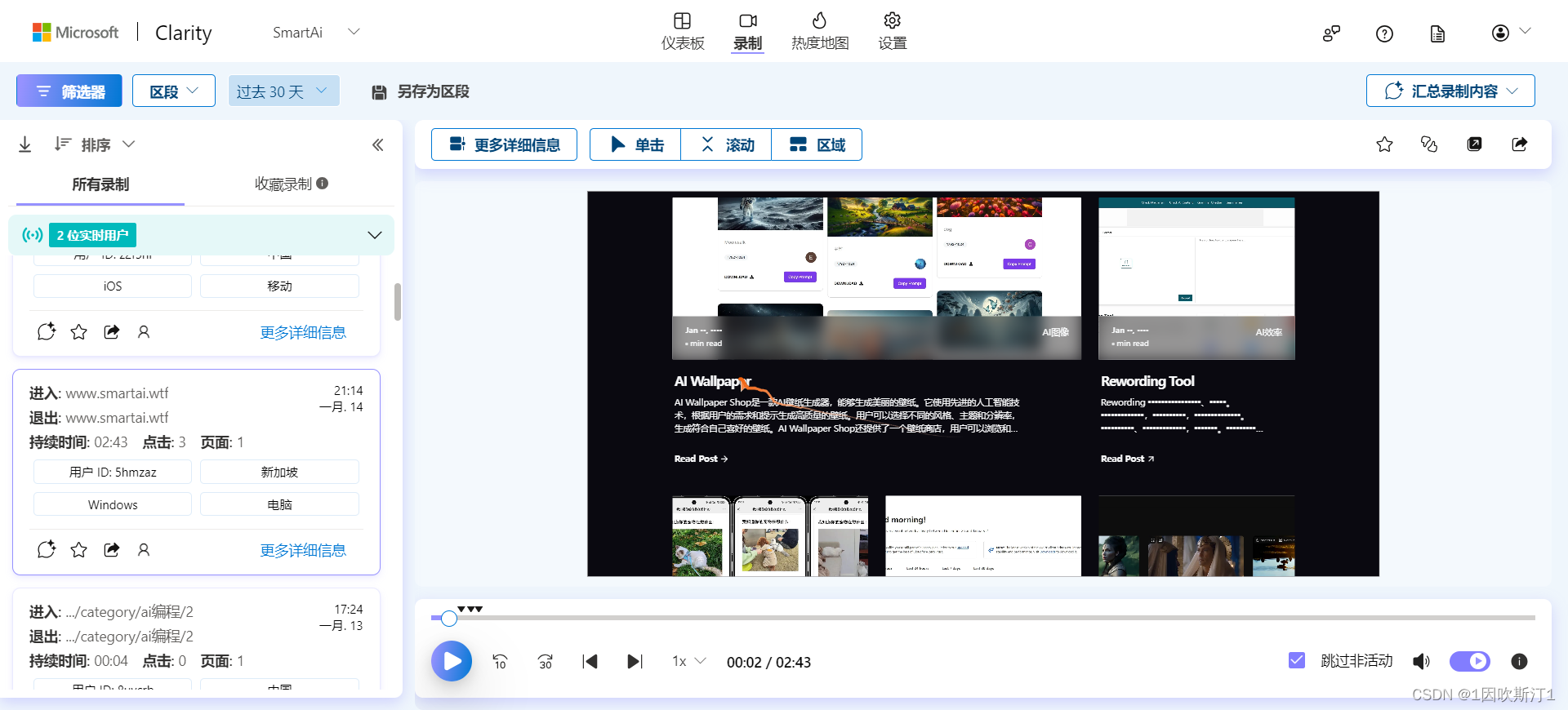Click the 更多详细信息 toolbar button
Viewport: 1568px width, 710px height.
504,144
